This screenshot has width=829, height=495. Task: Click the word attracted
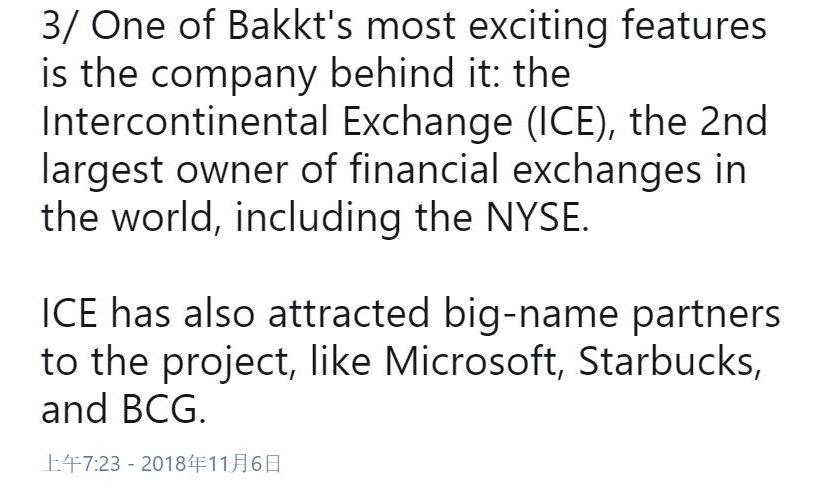(348, 313)
